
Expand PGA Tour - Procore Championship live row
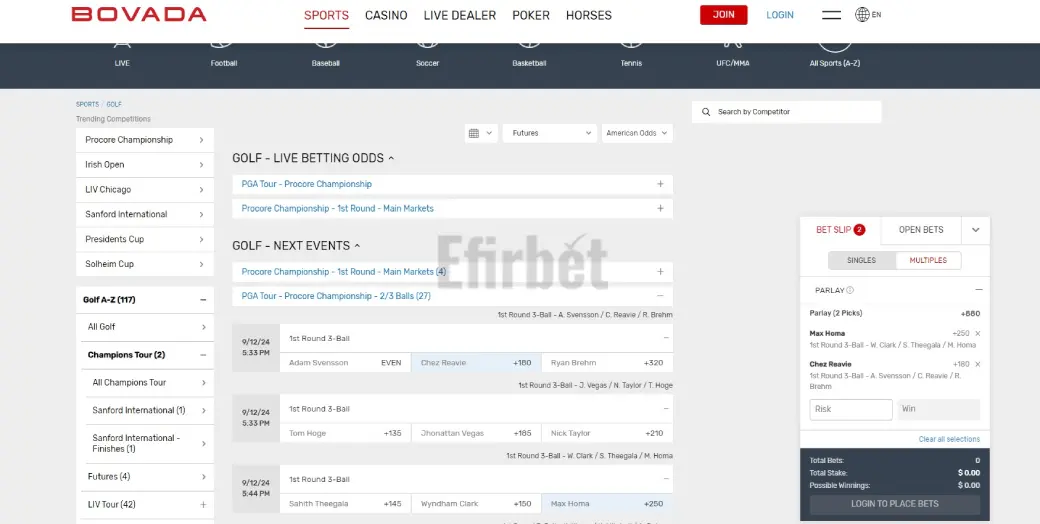(452, 184)
